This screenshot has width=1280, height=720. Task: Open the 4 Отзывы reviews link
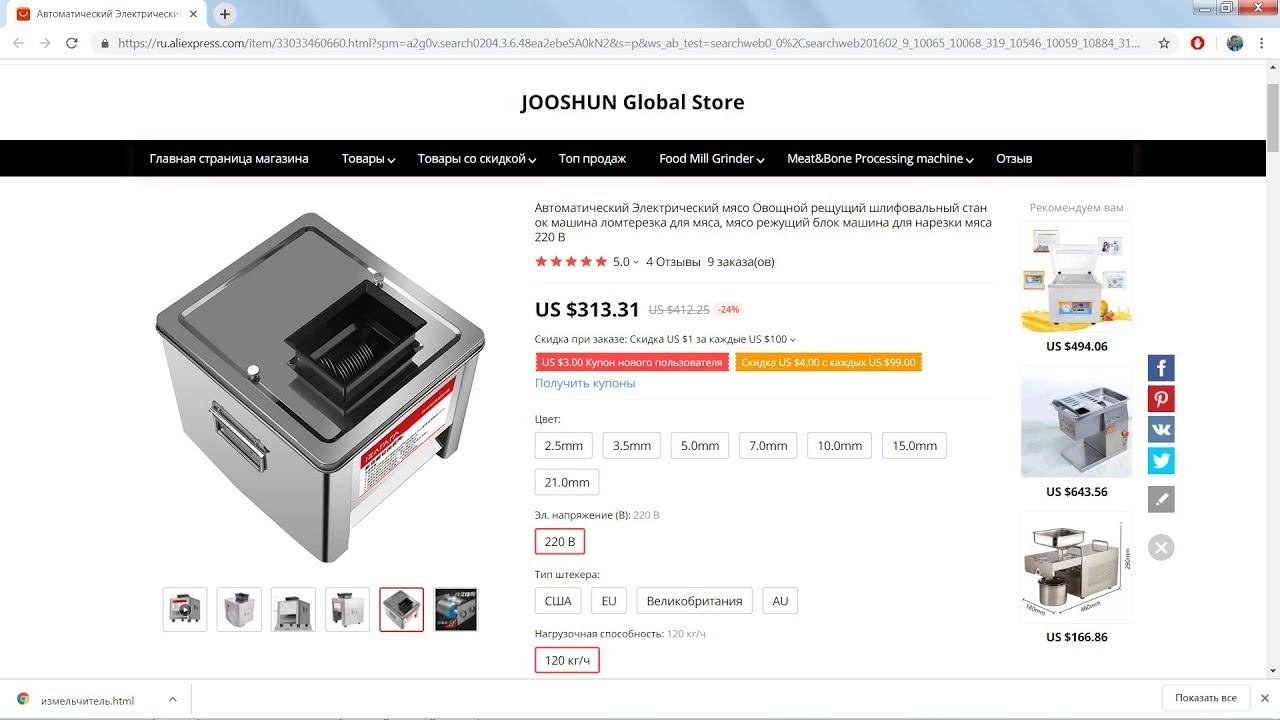(x=673, y=262)
